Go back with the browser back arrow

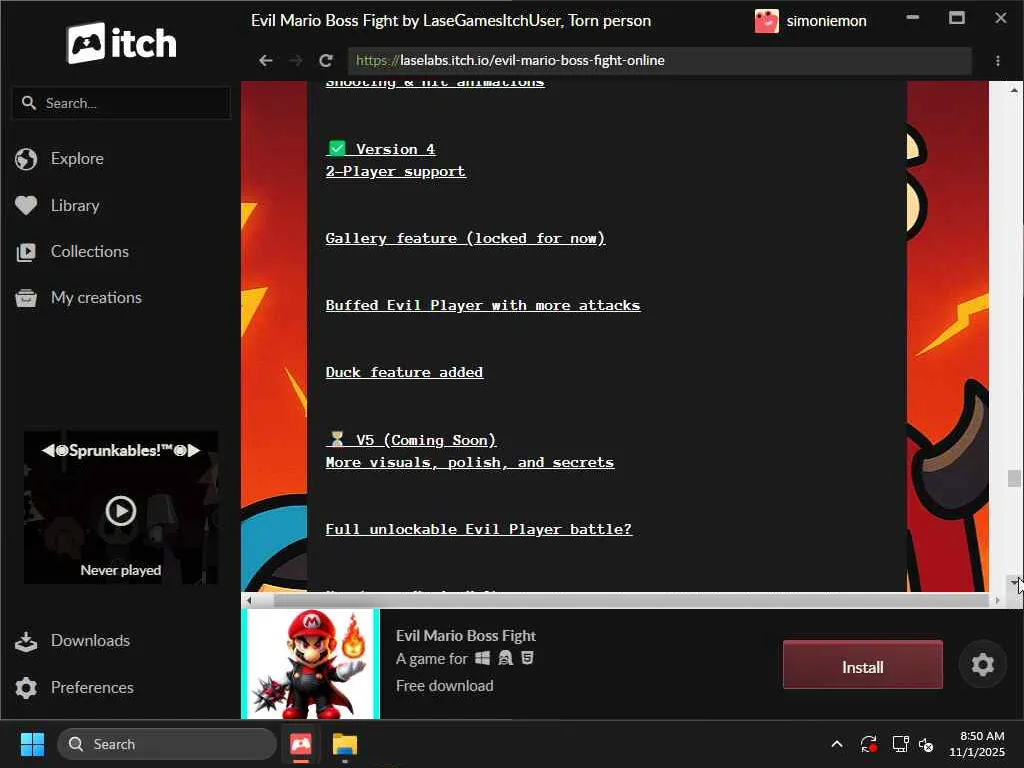point(265,61)
